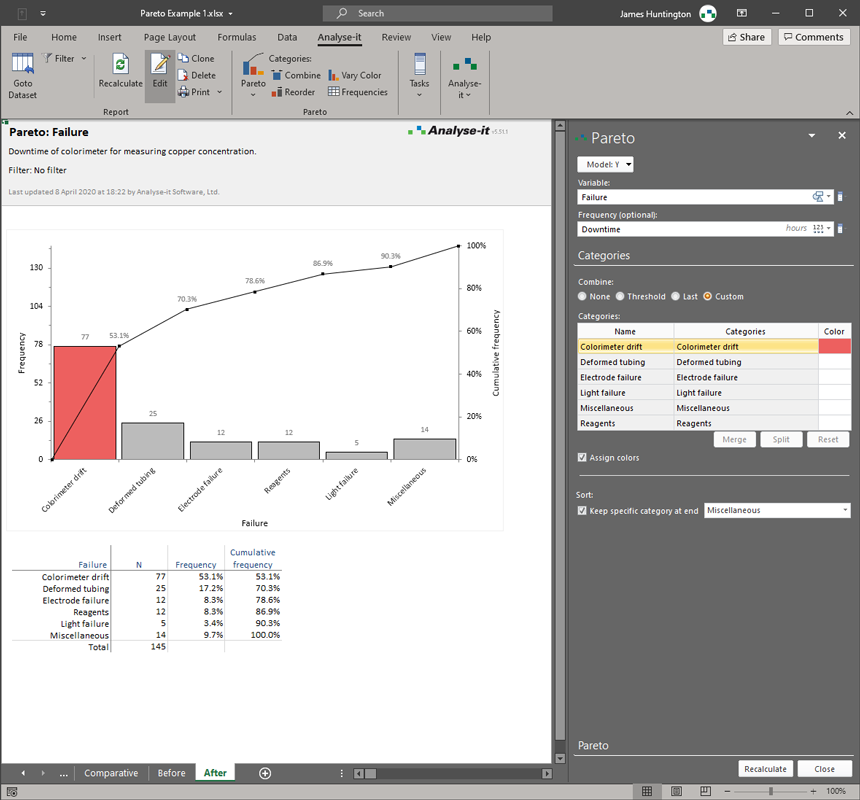Select the Threshold combine option
The height and width of the screenshot is (800, 860).
coord(620,296)
